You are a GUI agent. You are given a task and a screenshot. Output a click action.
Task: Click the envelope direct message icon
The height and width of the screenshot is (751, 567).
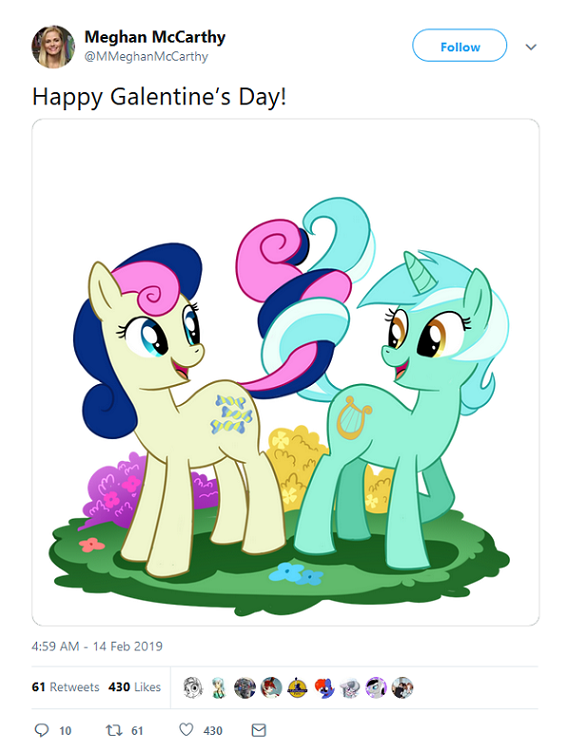point(259,730)
